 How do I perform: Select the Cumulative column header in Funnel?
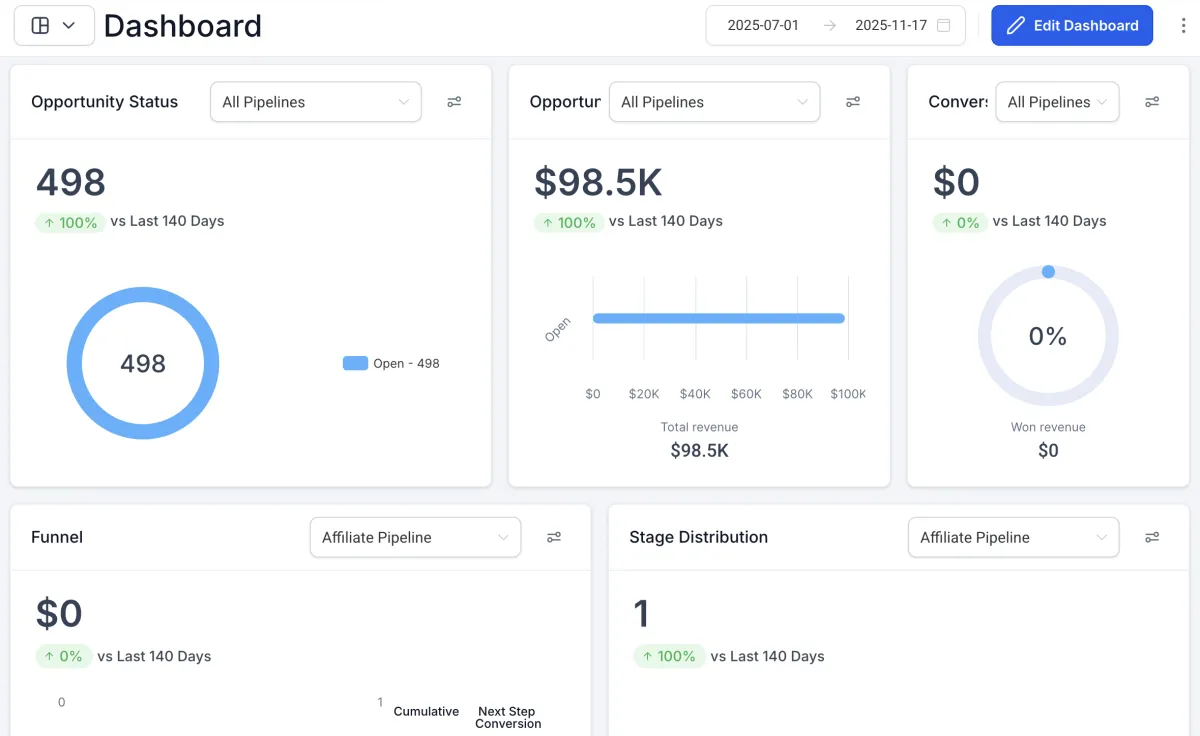pos(426,712)
